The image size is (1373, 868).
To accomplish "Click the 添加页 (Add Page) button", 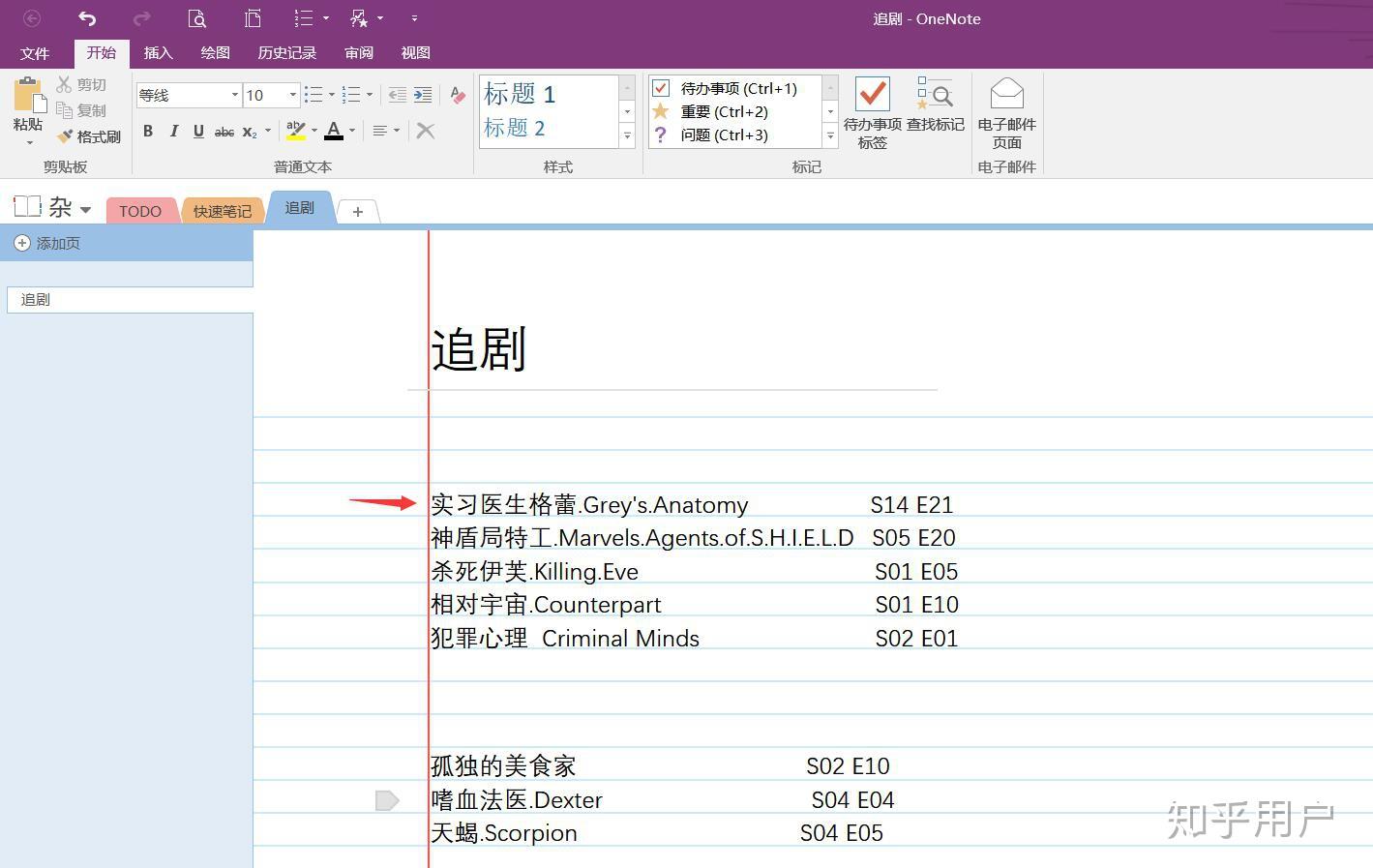I will tap(46, 243).
